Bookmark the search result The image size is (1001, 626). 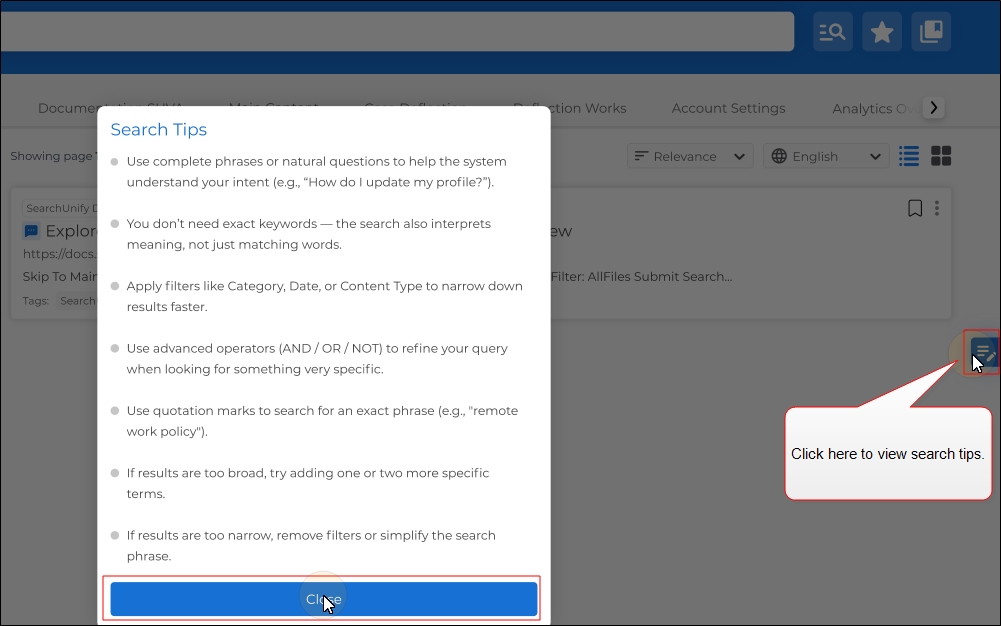[914, 208]
